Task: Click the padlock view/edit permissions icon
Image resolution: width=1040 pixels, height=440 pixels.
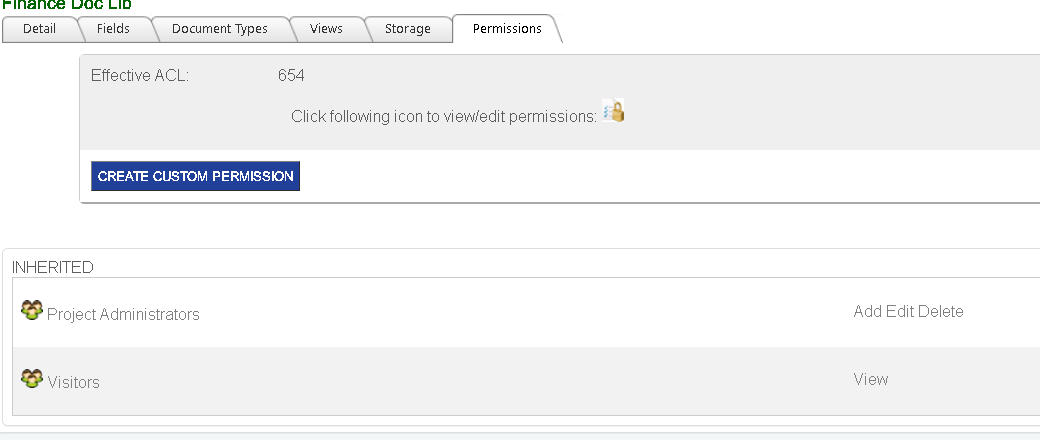Action: (614, 111)
